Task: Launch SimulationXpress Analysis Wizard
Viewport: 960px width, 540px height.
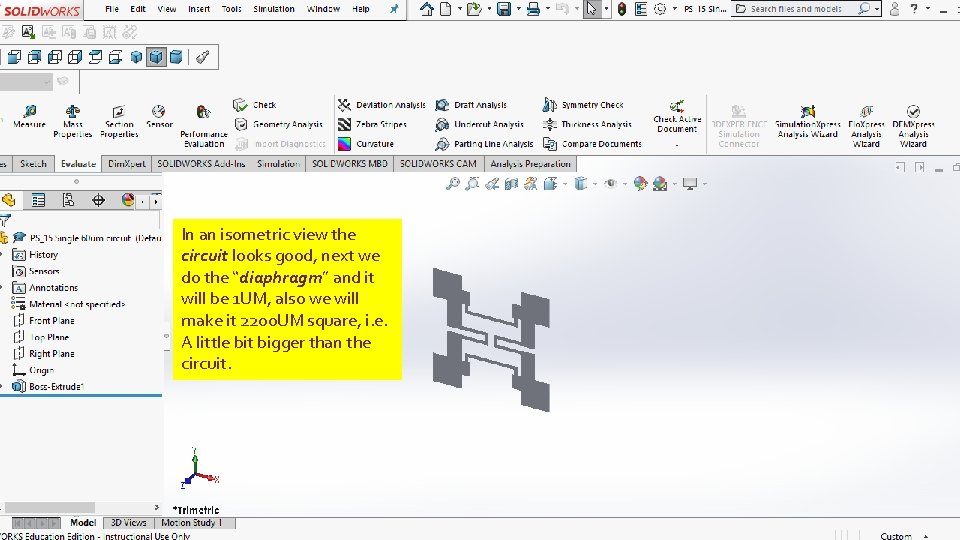Action: (808, 121)
